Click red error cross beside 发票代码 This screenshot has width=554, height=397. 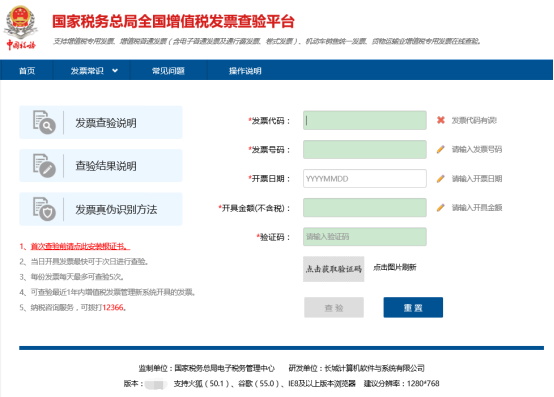point(441,120)
